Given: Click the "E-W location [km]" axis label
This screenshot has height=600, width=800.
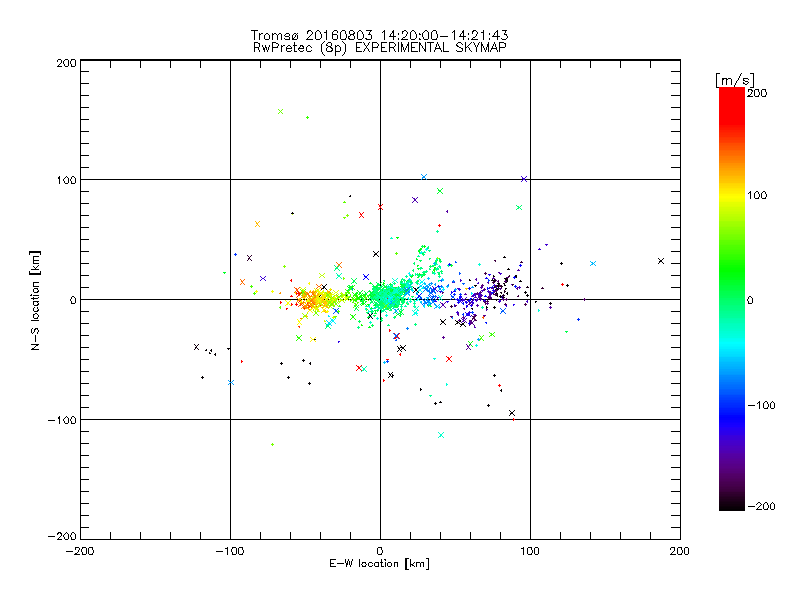Looking at the screenshot, I should pyautogui.click(x=379, y=563).
